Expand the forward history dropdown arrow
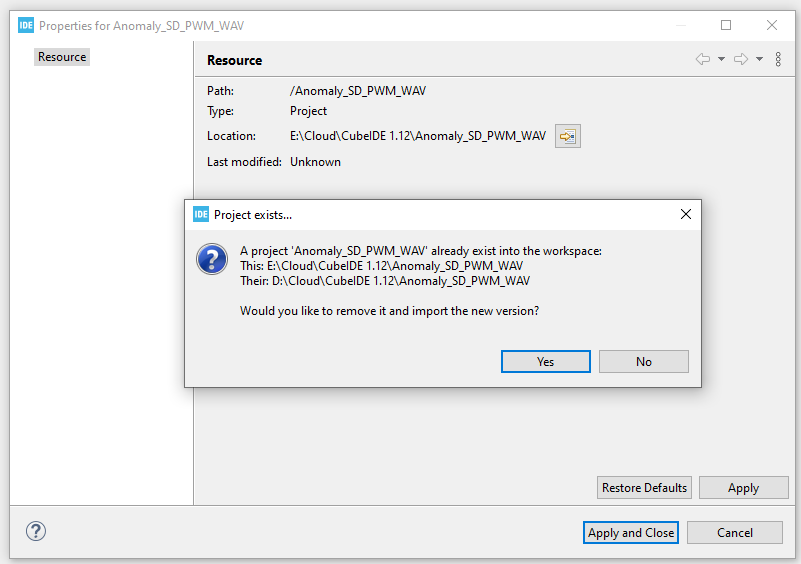 pos(759,60)
